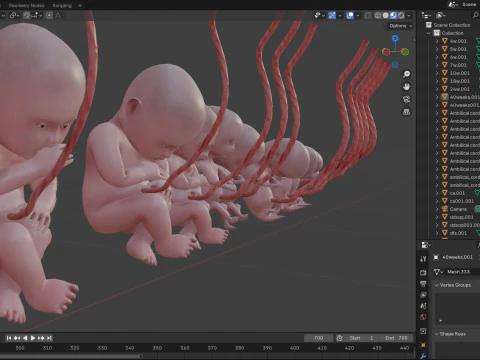Toggle snapping with the magnet icon
The height and width of the screenshot is (360, 480).
click(27, 15)
